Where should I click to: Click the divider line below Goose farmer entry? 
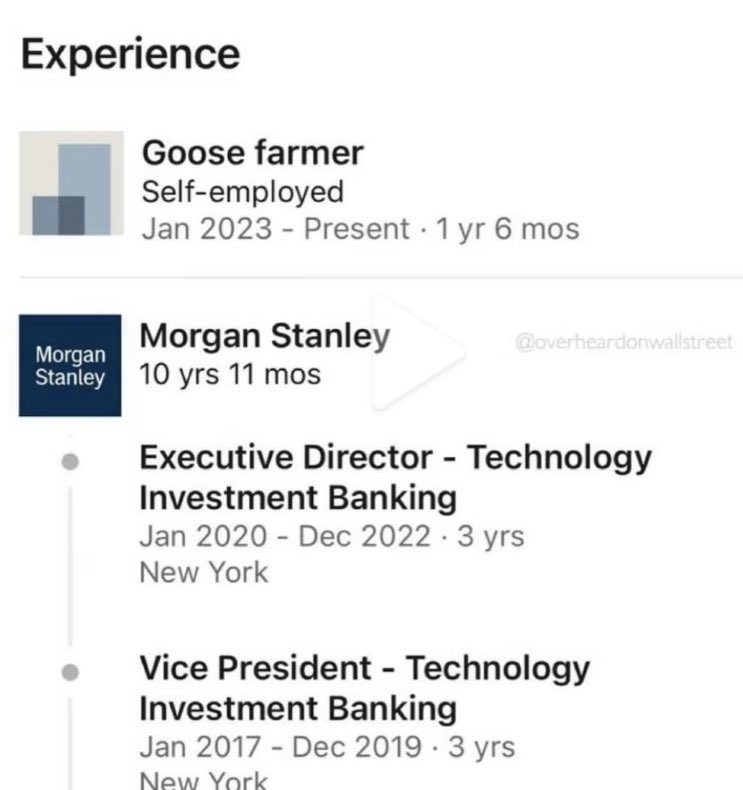[380, 275]
